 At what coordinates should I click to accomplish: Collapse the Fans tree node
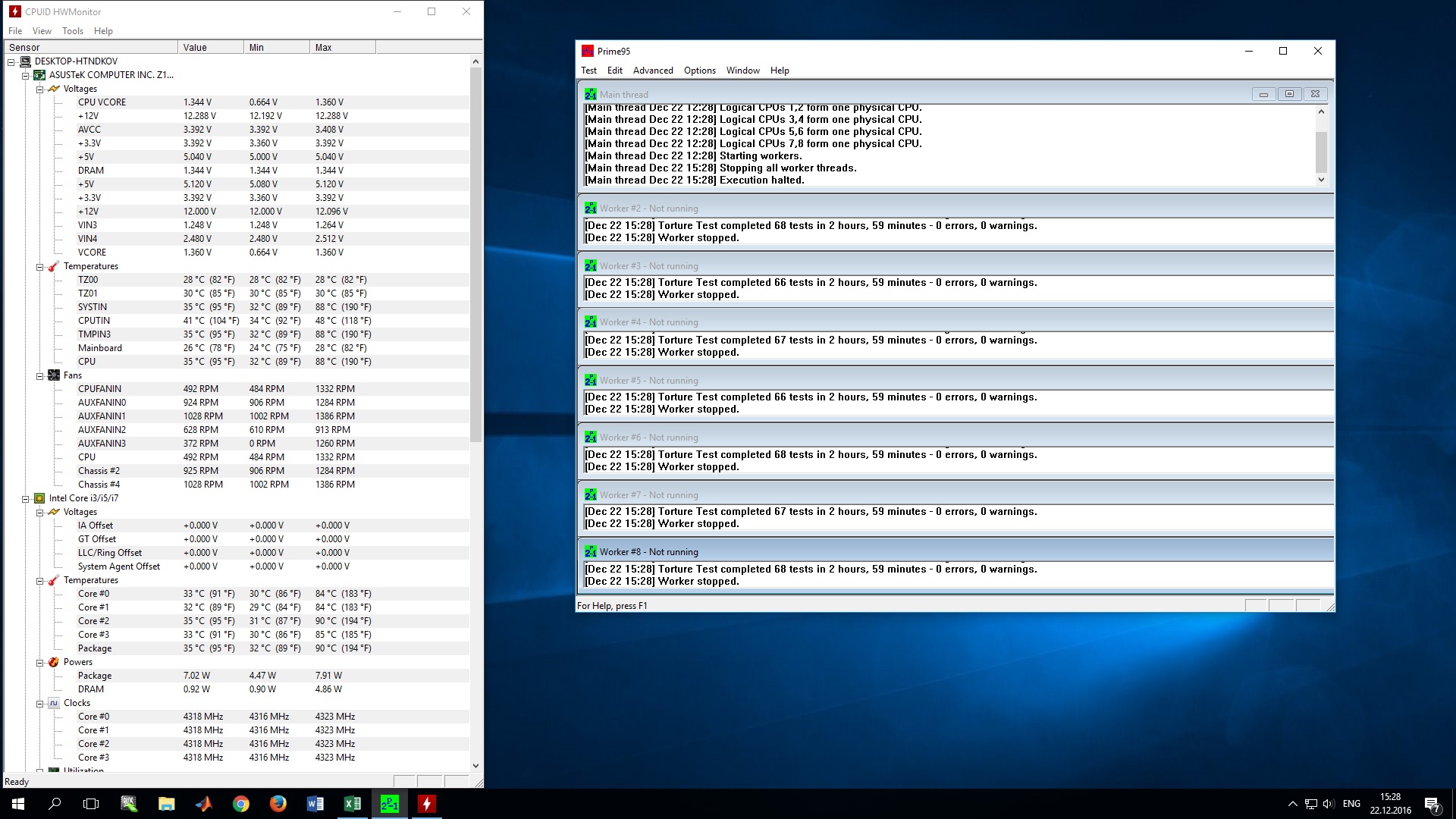(39, 375)
